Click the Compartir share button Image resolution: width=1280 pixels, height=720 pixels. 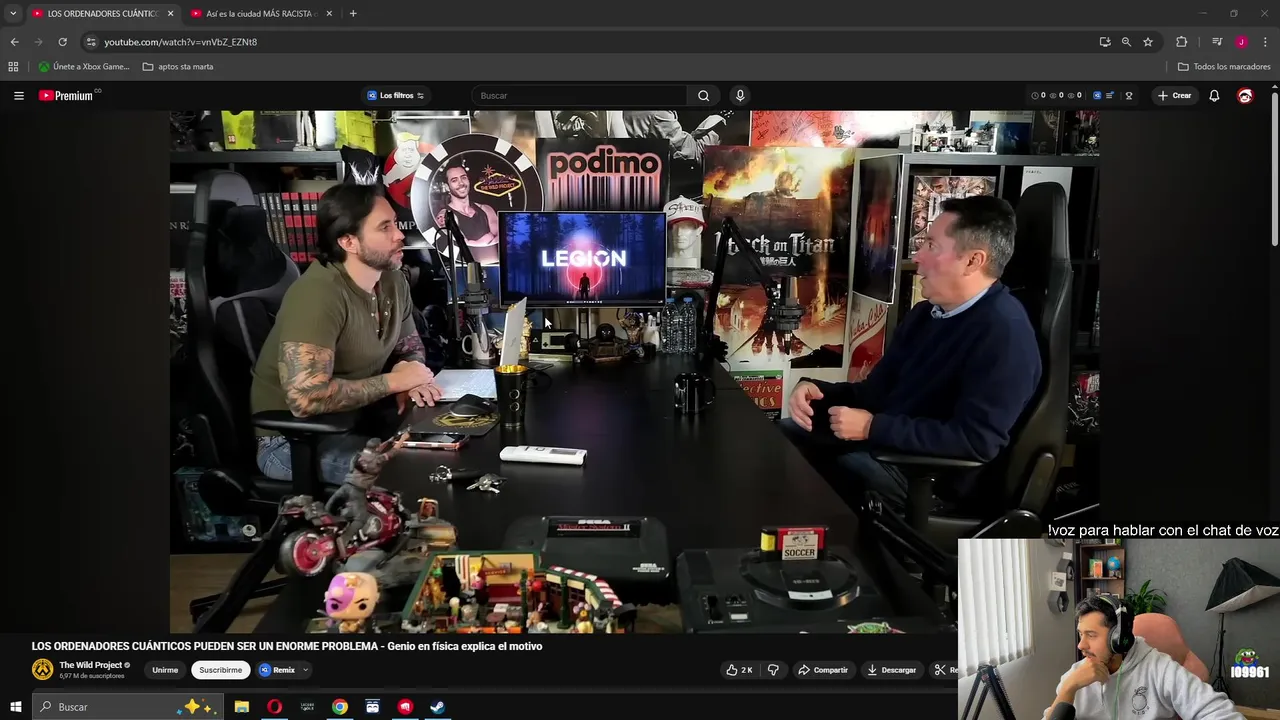823,670
